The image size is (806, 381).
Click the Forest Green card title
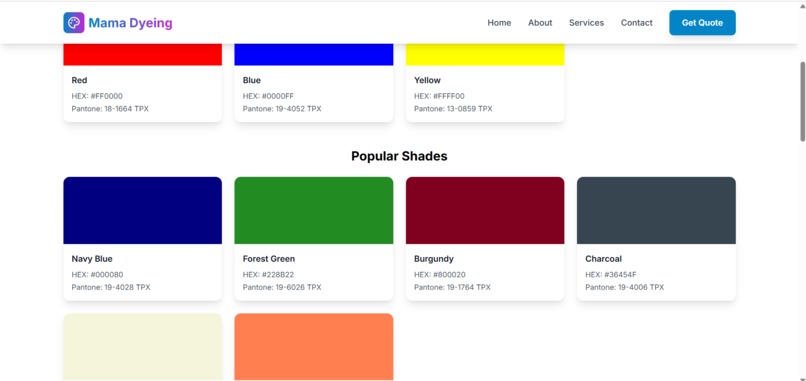click(269, 259)
